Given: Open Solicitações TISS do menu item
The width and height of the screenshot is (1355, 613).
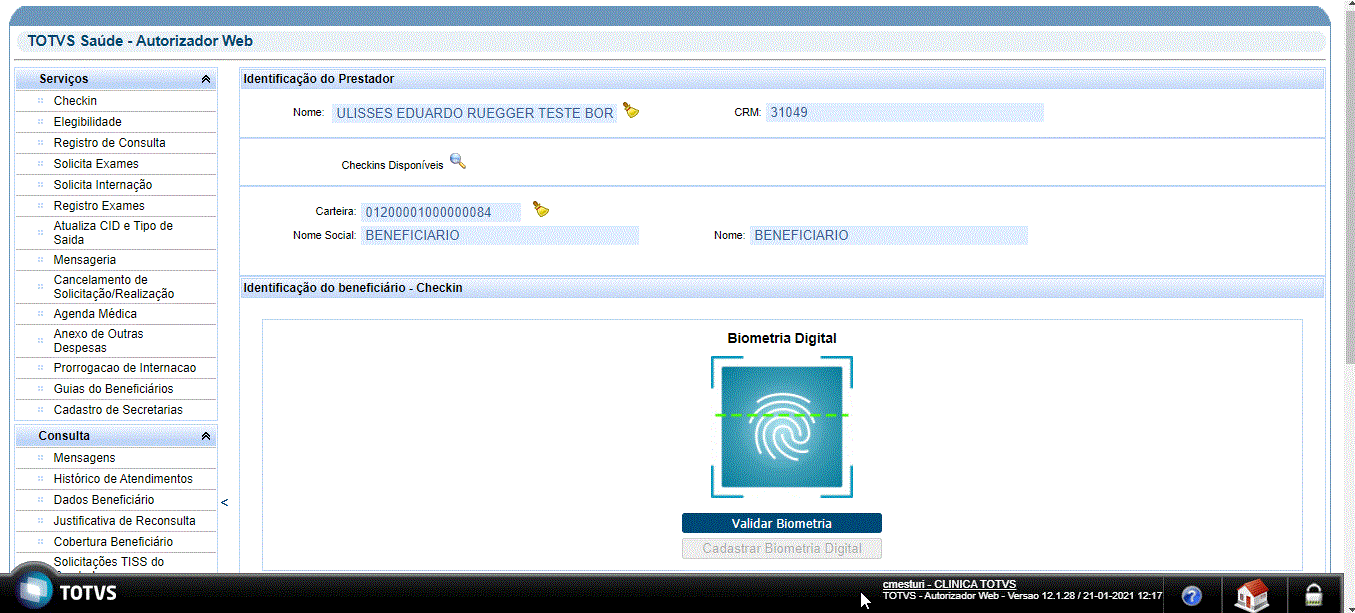Looking at the screenshot, I should coord(109,562).
